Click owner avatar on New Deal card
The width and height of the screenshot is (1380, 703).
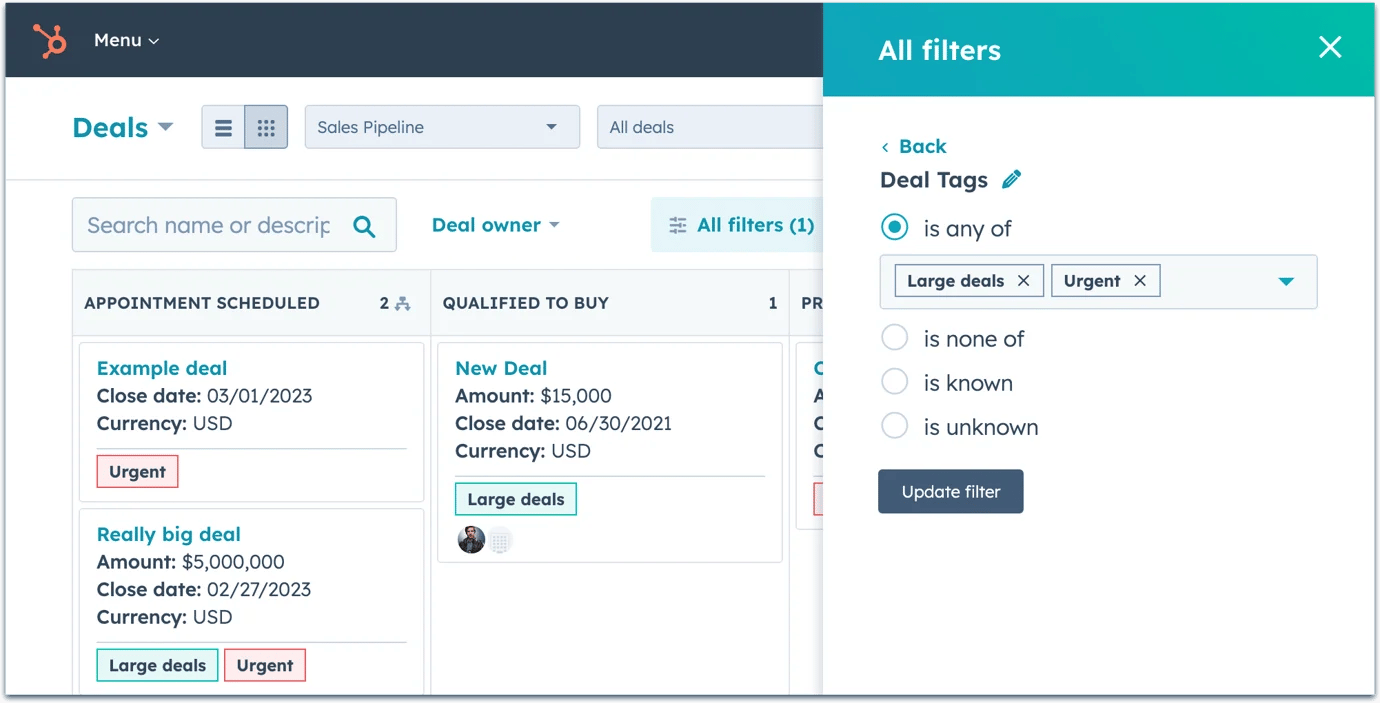[x=471, y=540]
